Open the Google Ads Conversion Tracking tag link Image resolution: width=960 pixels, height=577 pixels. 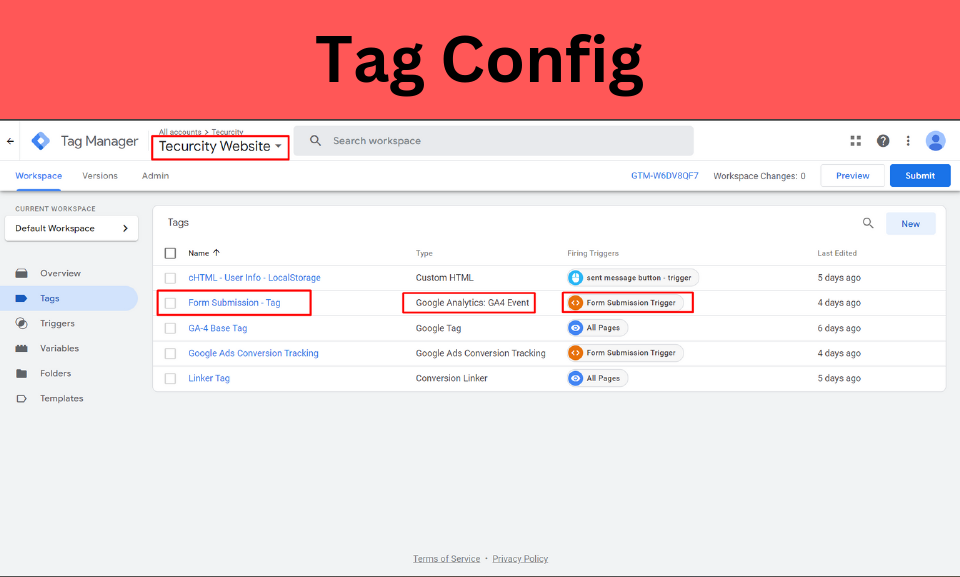[253, 353]
